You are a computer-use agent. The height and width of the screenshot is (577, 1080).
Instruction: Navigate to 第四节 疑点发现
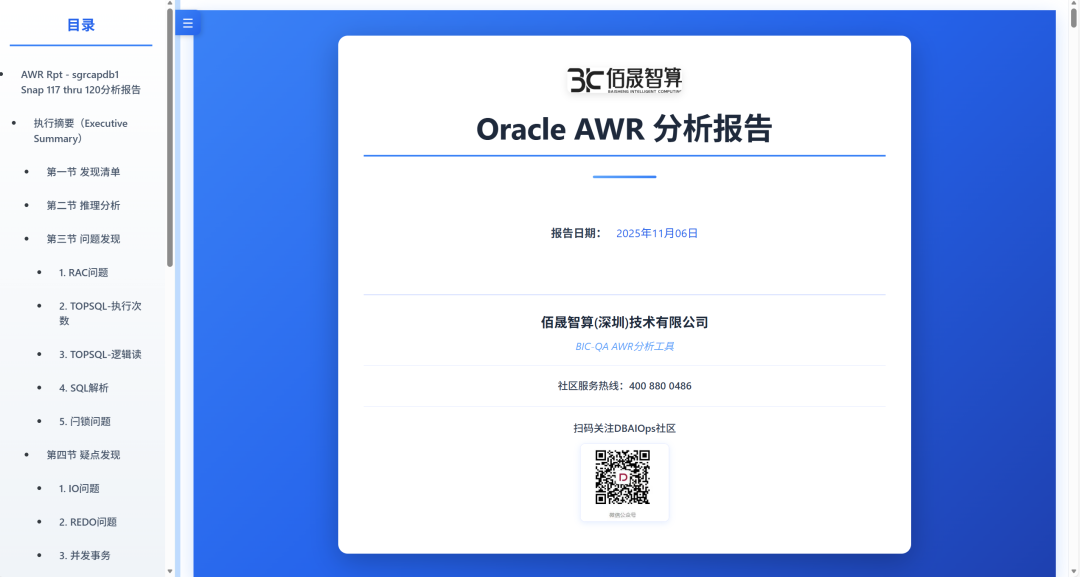[x=83, y=454]
